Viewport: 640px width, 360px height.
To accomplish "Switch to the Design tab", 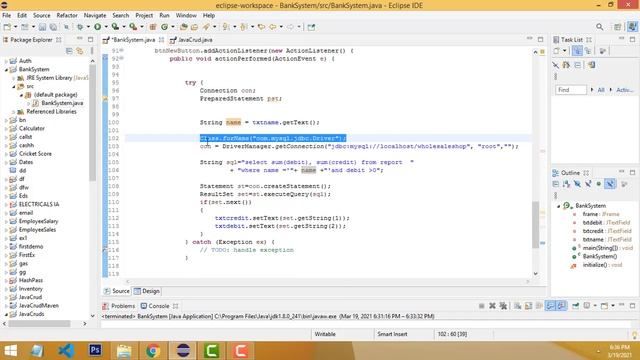I will point(147,291).
